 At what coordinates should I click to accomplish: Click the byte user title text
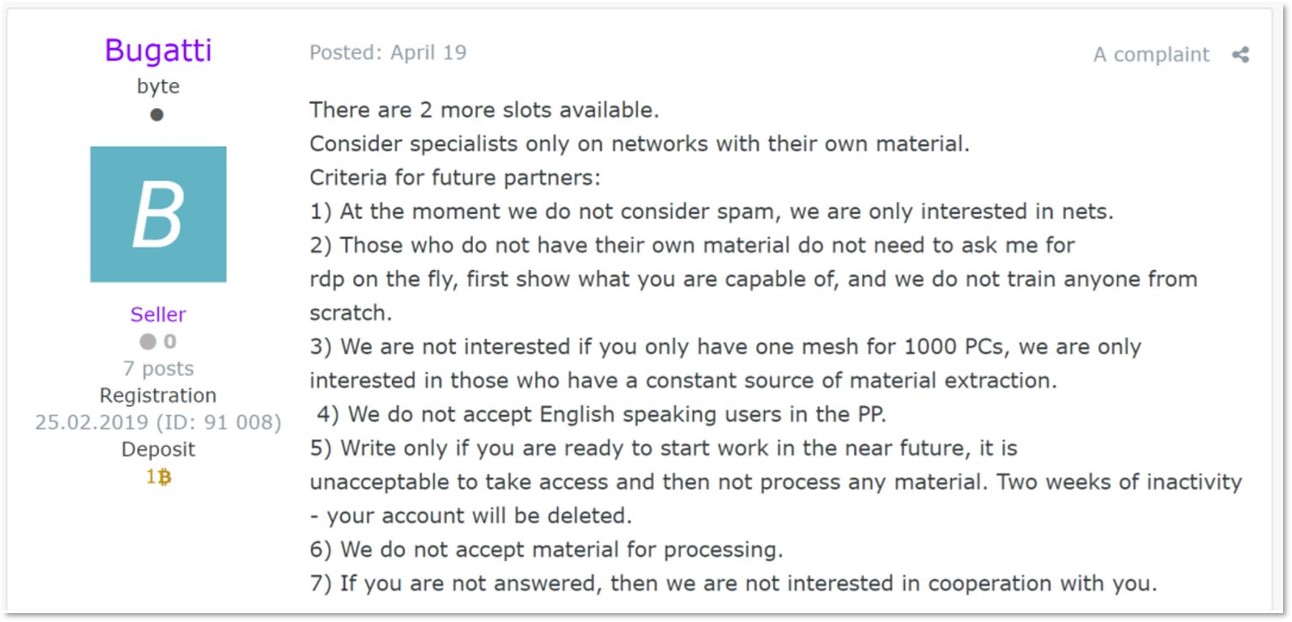coord(158,86)
